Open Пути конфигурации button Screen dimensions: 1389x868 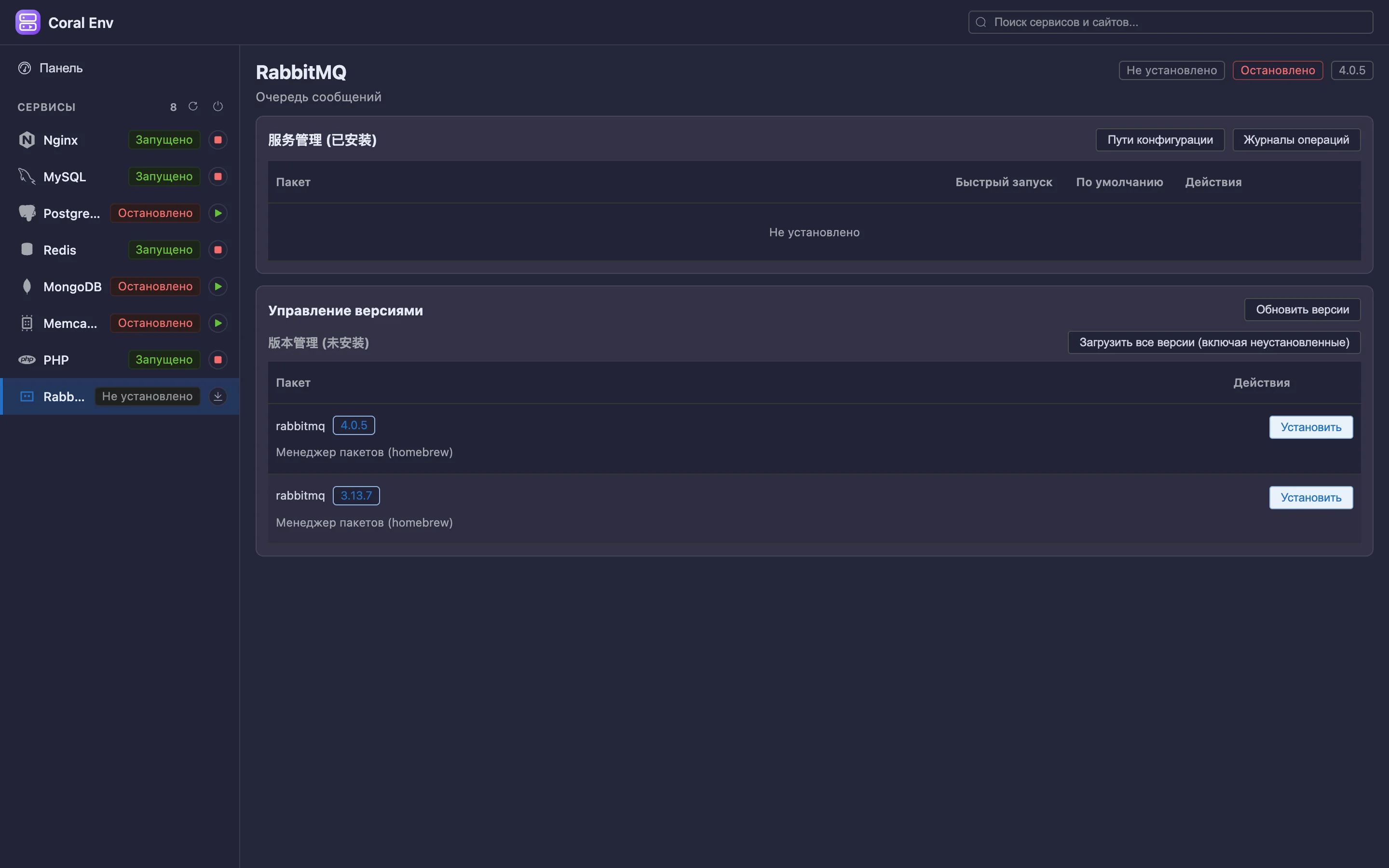[x=1160, y=139]
